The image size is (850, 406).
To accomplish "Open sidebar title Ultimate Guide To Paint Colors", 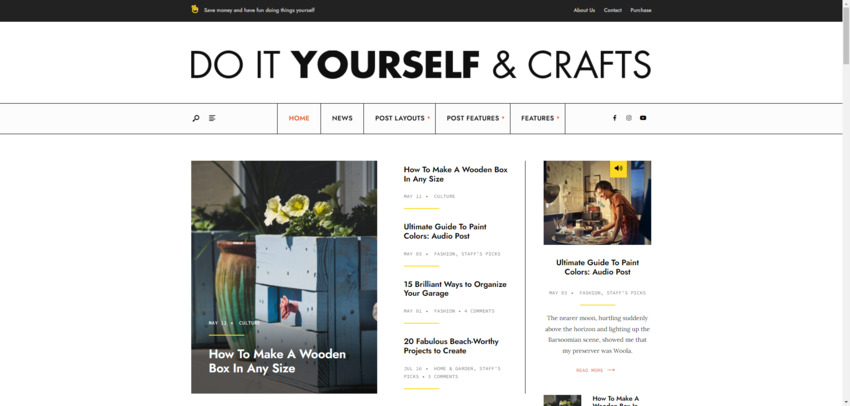I will 597,267.
